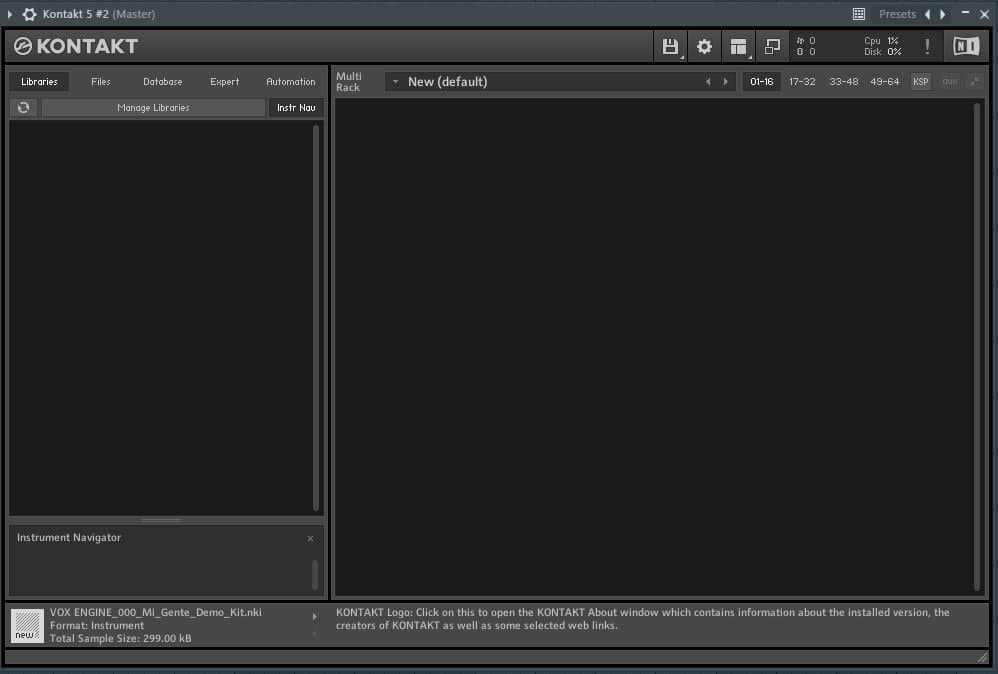The height and width of the screenshot is (674, 998).
Task: Click Instrument Navigator scrollbar
Action: 314,574
